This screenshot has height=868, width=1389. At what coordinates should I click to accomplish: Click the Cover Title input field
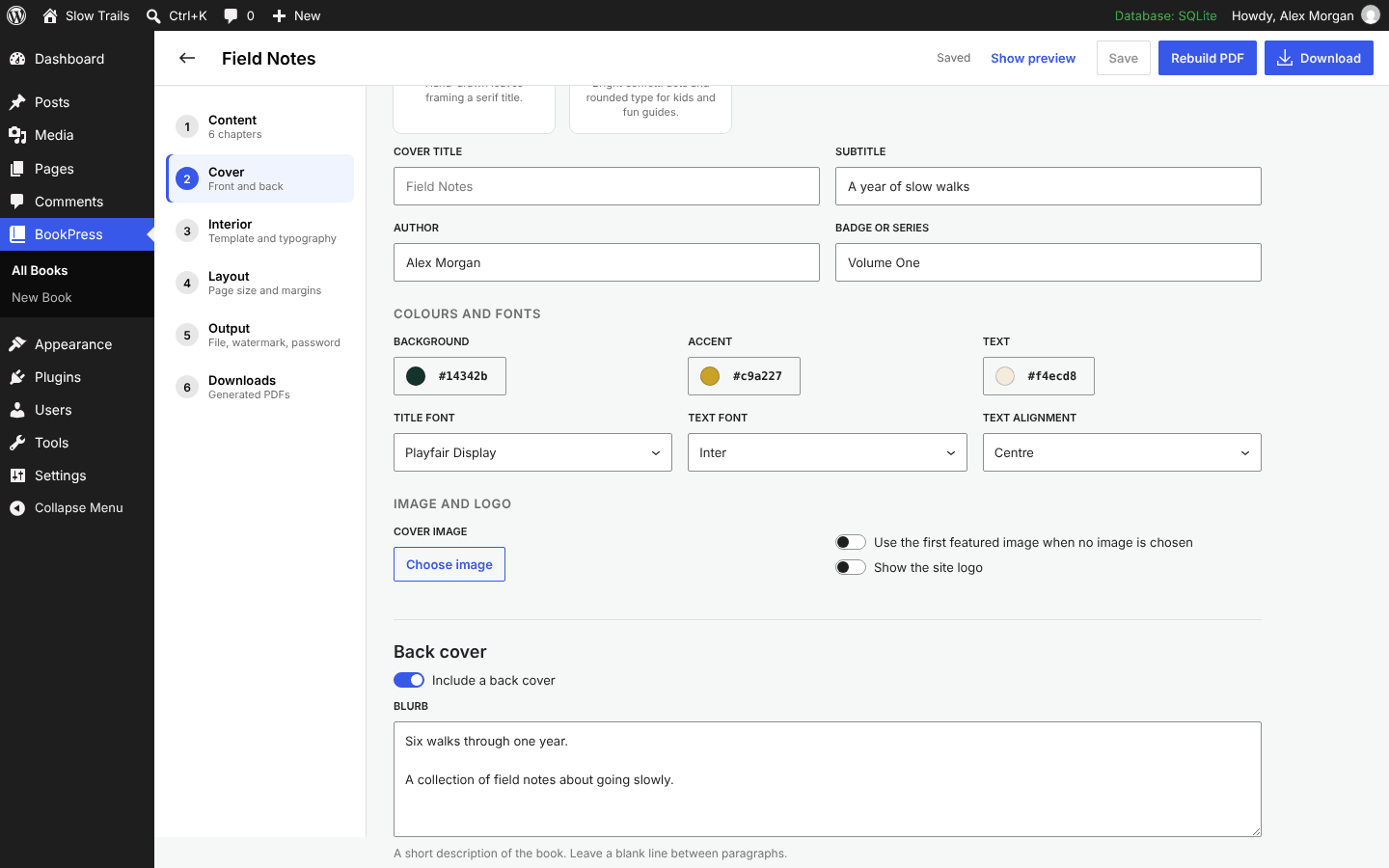607,186
